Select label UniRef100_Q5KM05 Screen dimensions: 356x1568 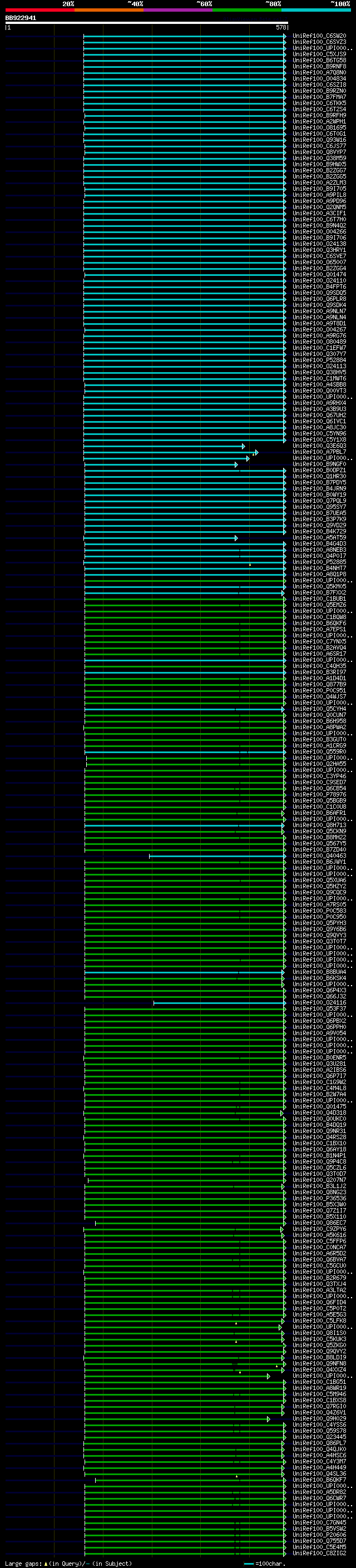coord(319,586)
